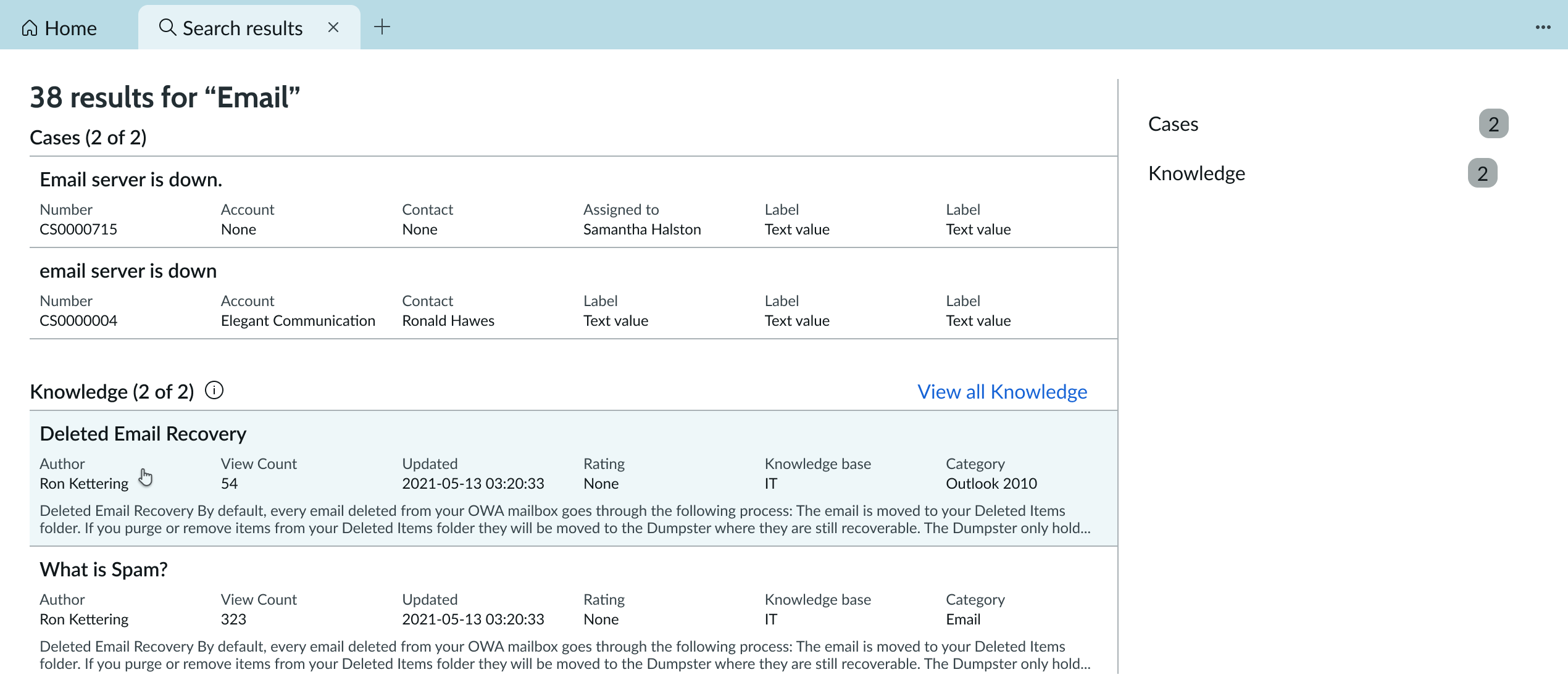Click 'None' account of case CS0000715
The image size is (1568, 680).
238,230
